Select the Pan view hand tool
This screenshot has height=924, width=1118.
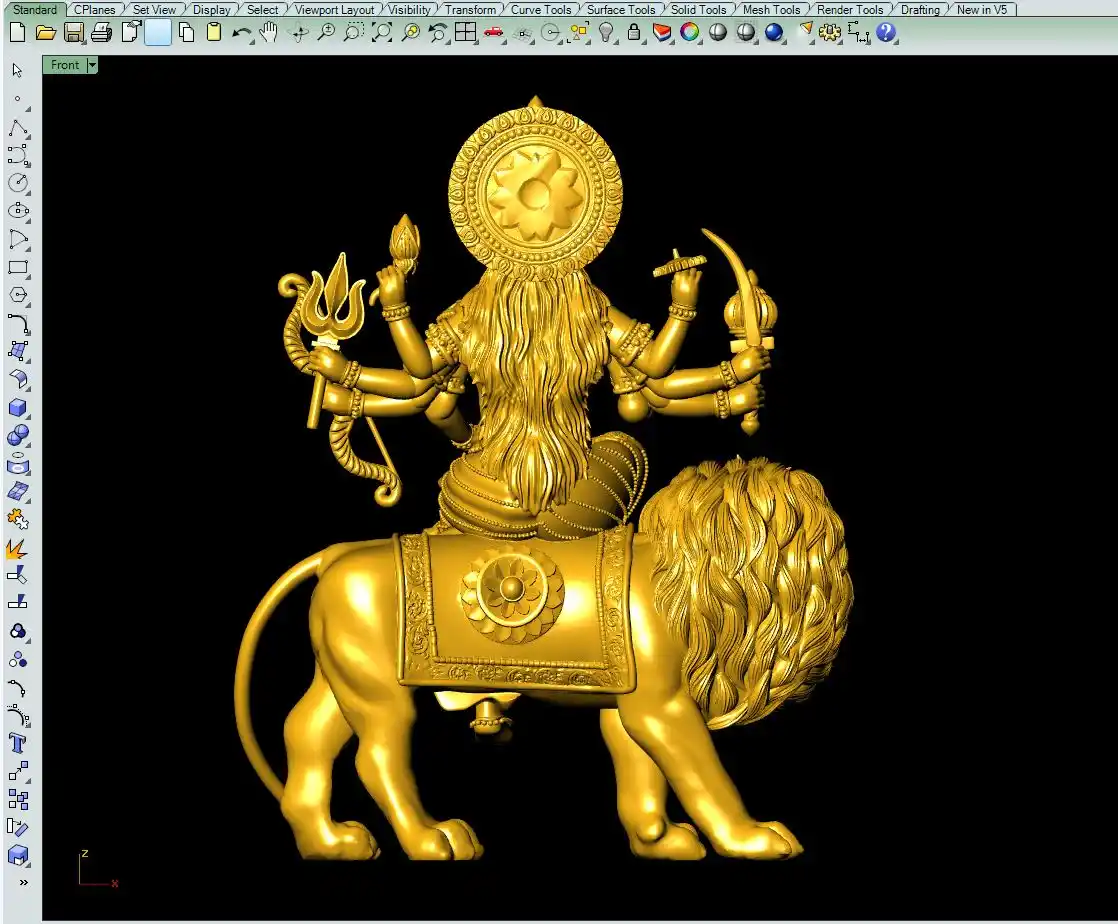pyautogui.click(x=268, y=32)
